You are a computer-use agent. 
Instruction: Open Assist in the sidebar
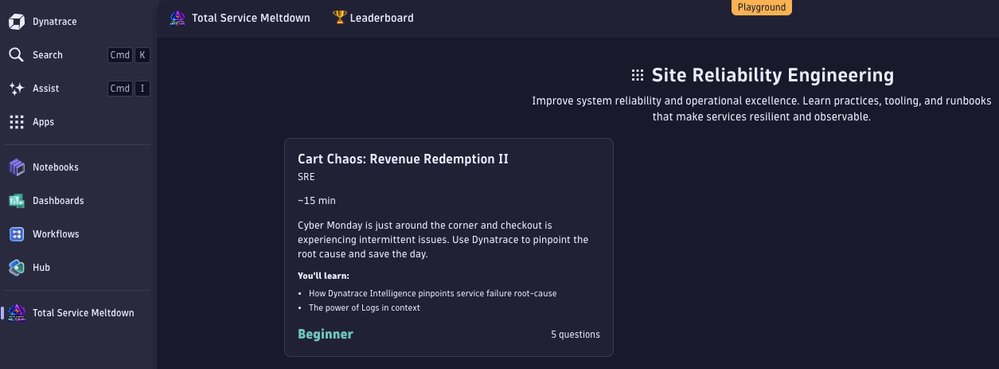click(46, 89)
